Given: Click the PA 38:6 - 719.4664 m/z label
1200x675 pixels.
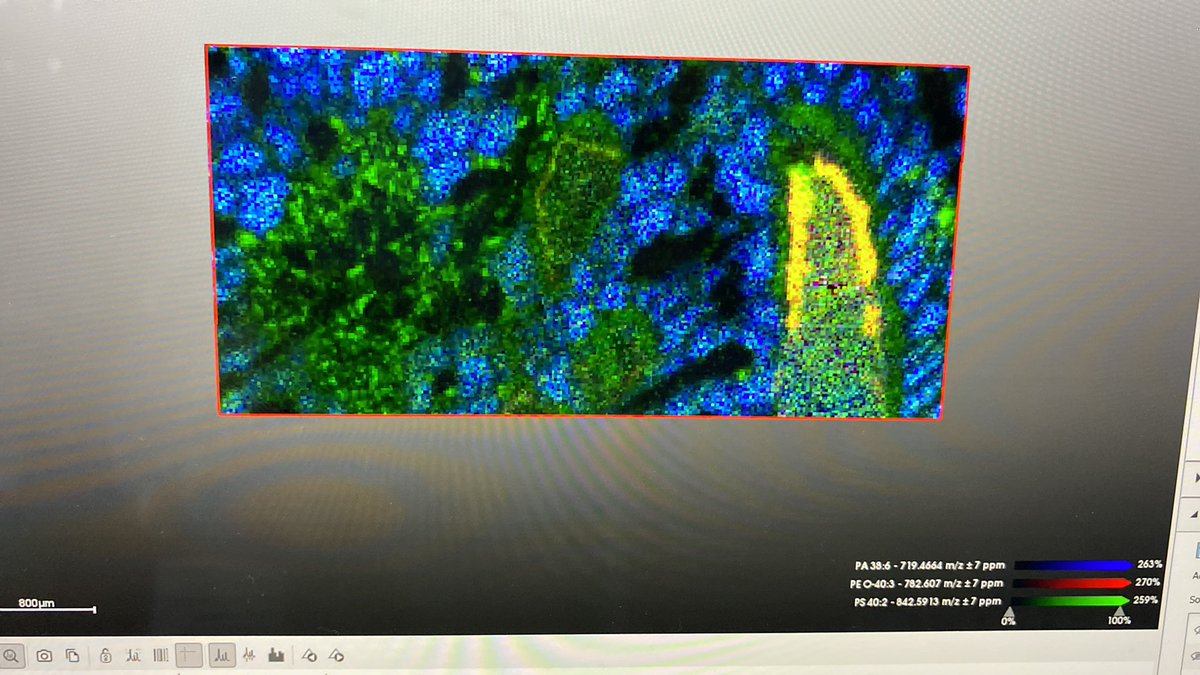Looking at the screenshot, I should (930, 566).
